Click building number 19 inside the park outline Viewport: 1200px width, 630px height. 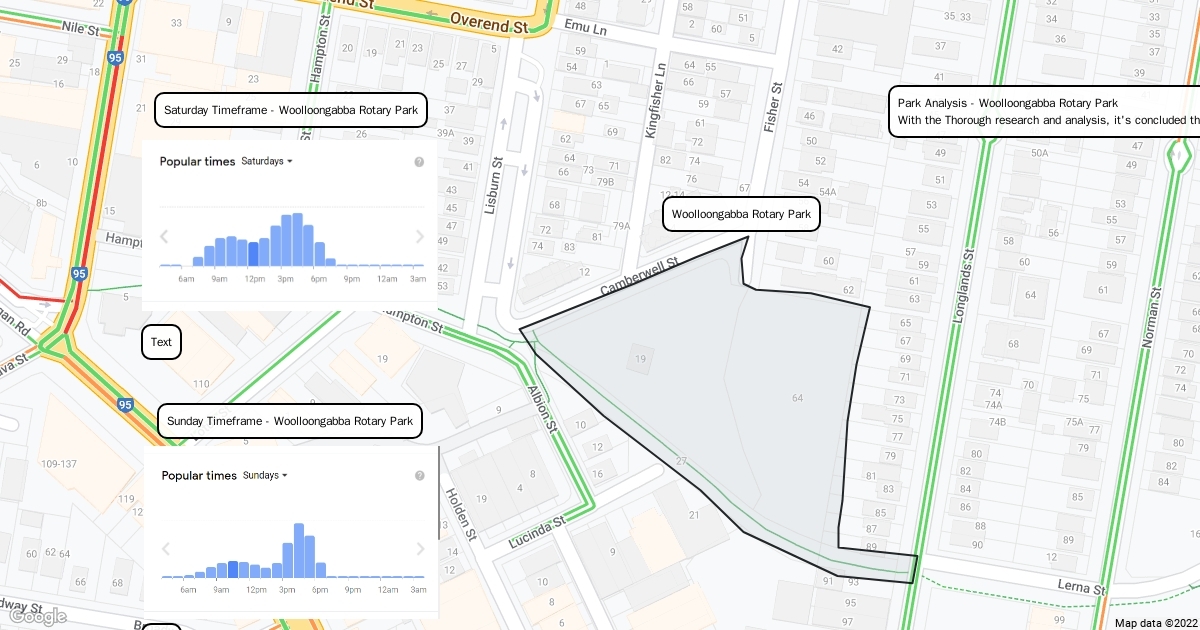640,358
